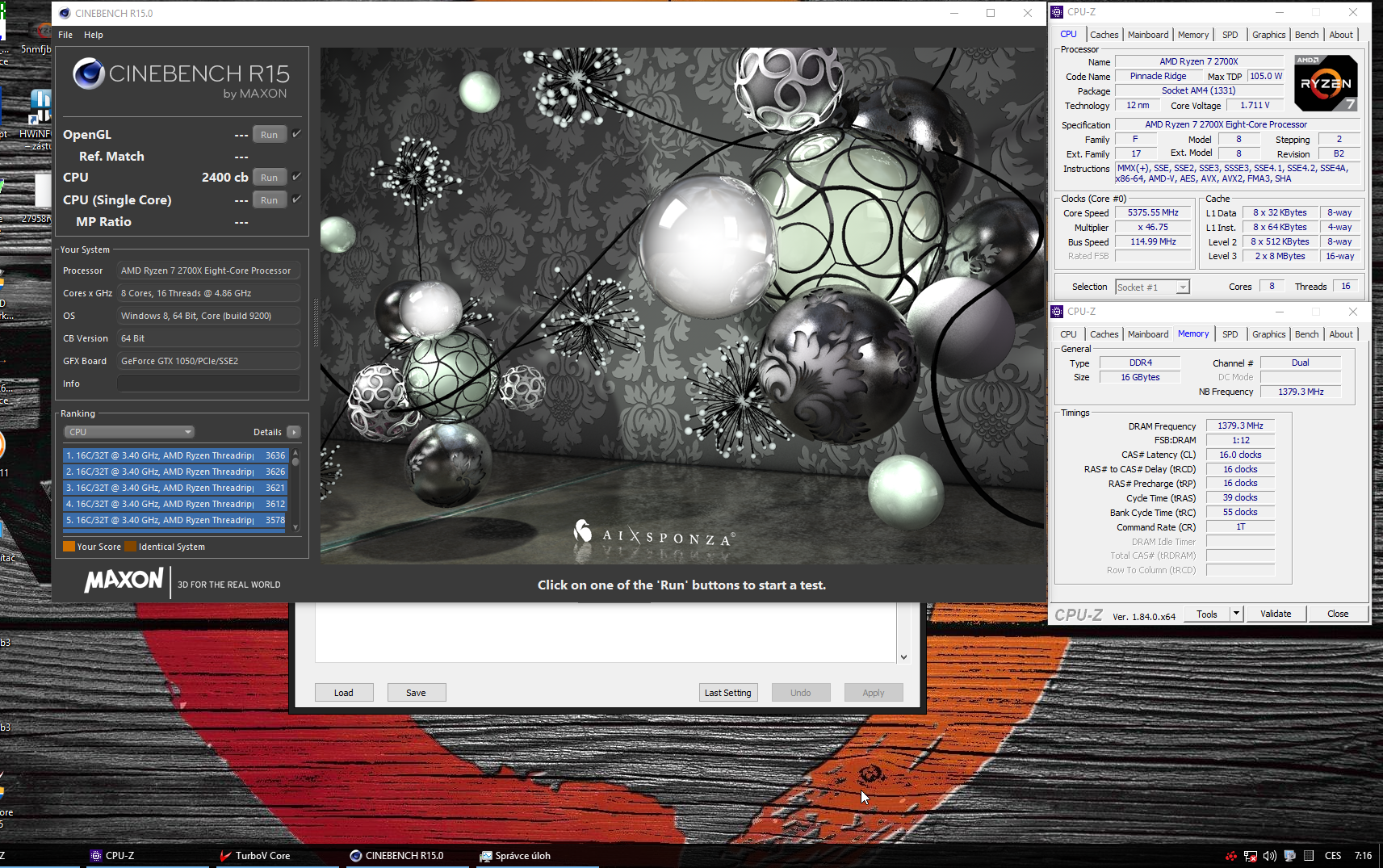The width and height of the screenshot is (1383, 868).
Task: Toggle the CPU (Single Core) test checkbox
Action: click(296, 199)
